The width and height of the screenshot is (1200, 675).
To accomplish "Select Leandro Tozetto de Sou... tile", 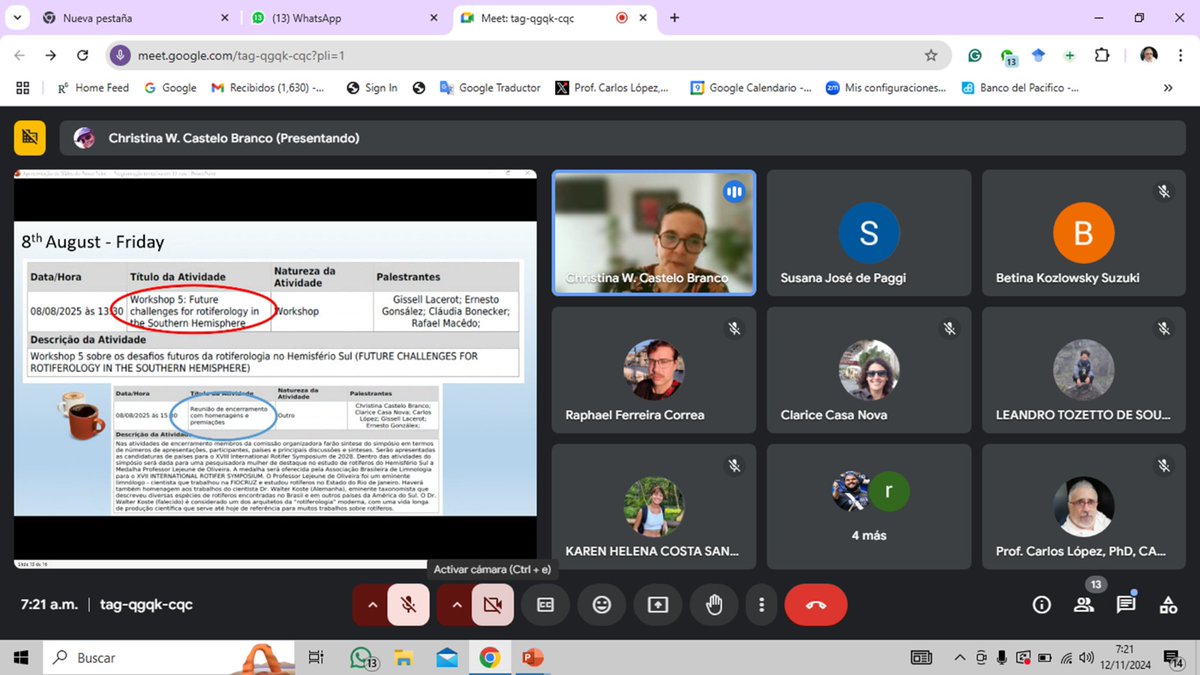I will tap(1083, 369).
